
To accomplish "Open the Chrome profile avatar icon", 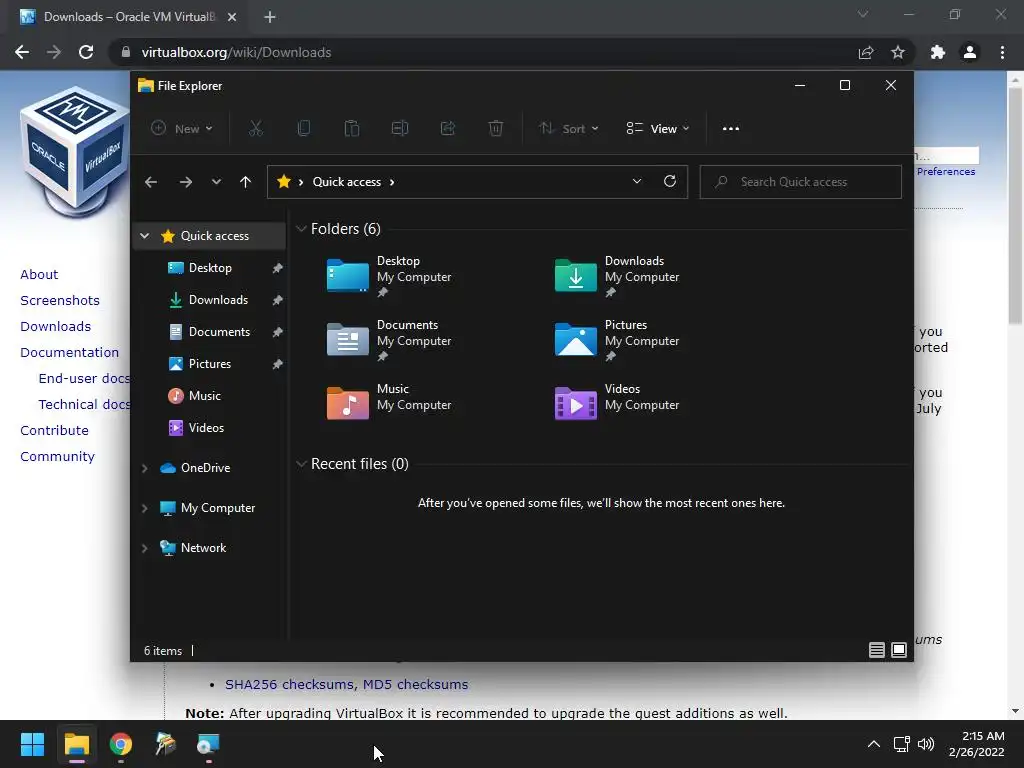I will click(970, 52).
